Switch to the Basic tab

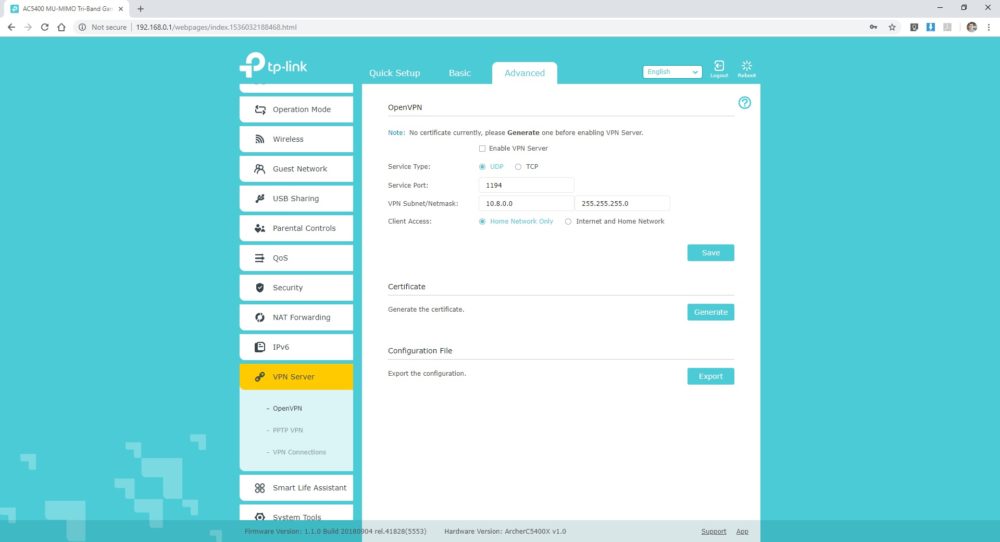[459, 73]
